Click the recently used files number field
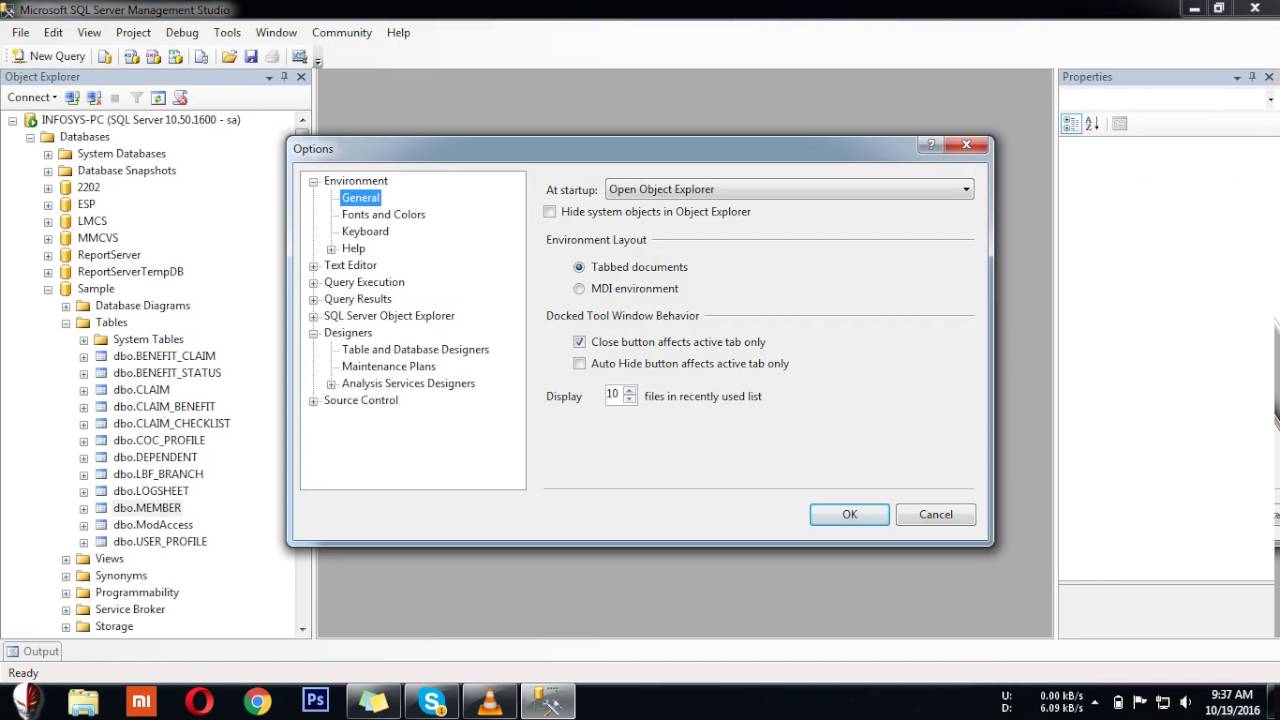Screen dimensions: 1280x720 (x=612, y=395)
